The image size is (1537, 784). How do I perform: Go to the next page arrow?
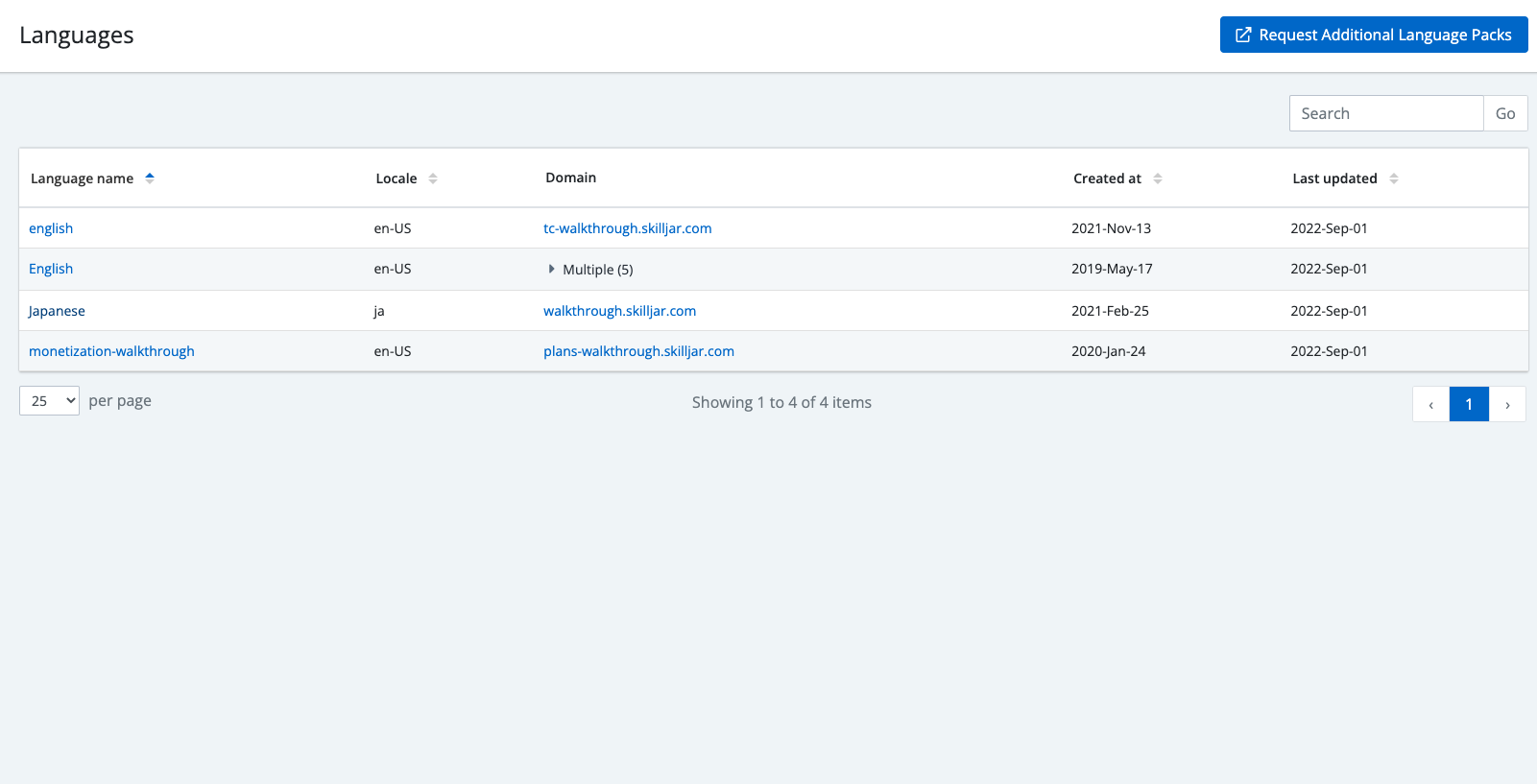[1507, 404]
